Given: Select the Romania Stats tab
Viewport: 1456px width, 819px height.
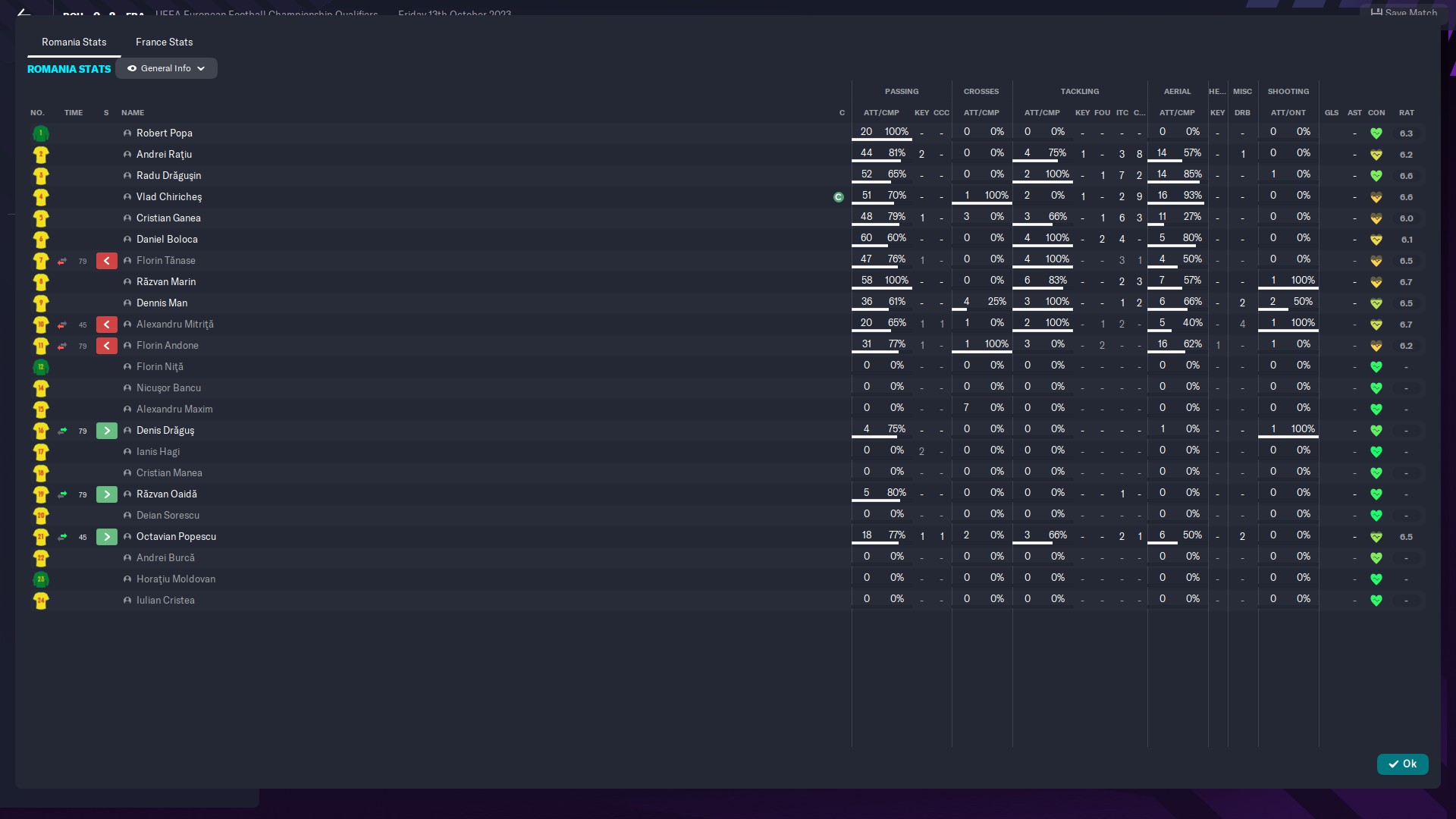Looking at the screenshot, I should click(x=74, y=42).
